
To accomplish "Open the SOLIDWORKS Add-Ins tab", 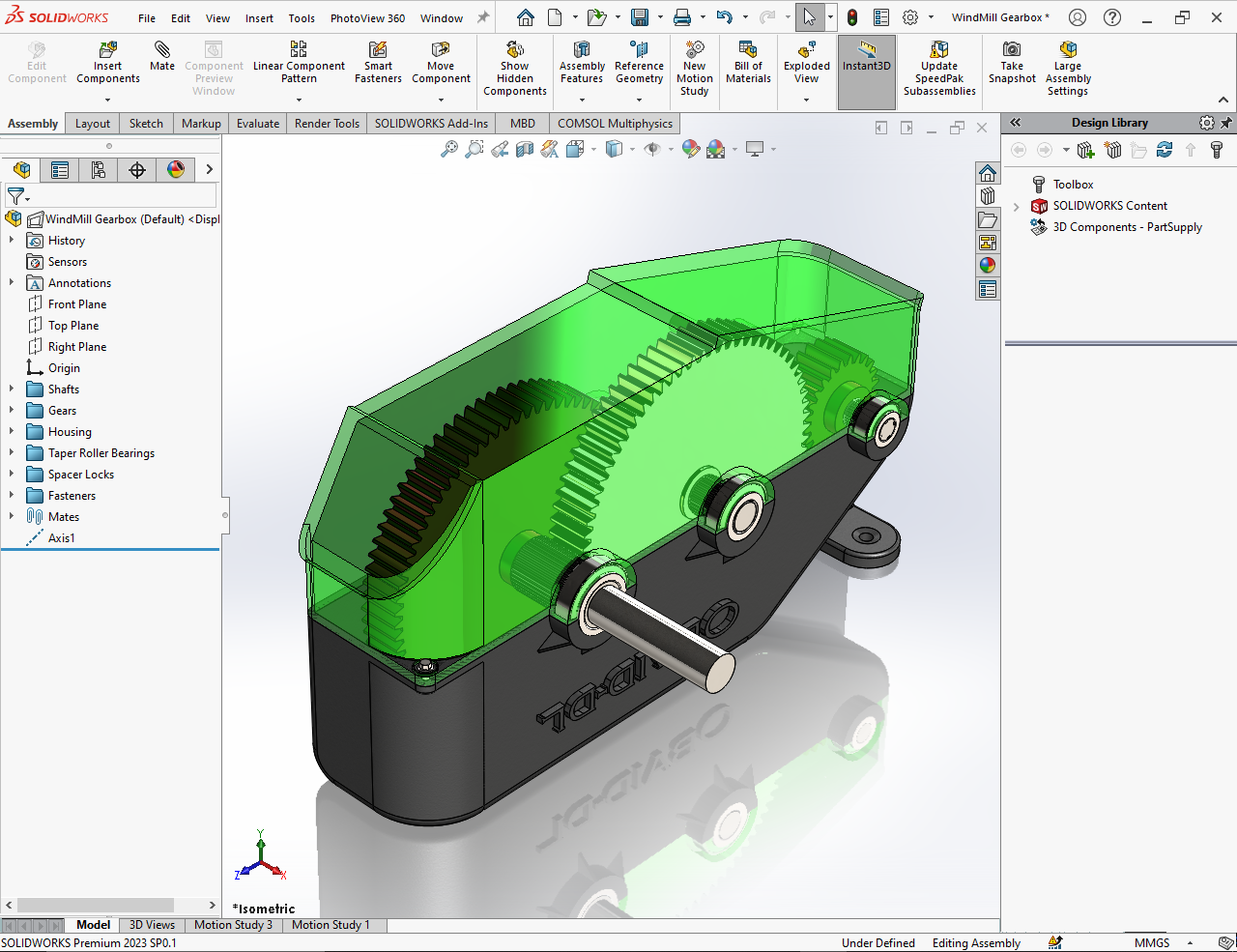I will click(431, 124).
